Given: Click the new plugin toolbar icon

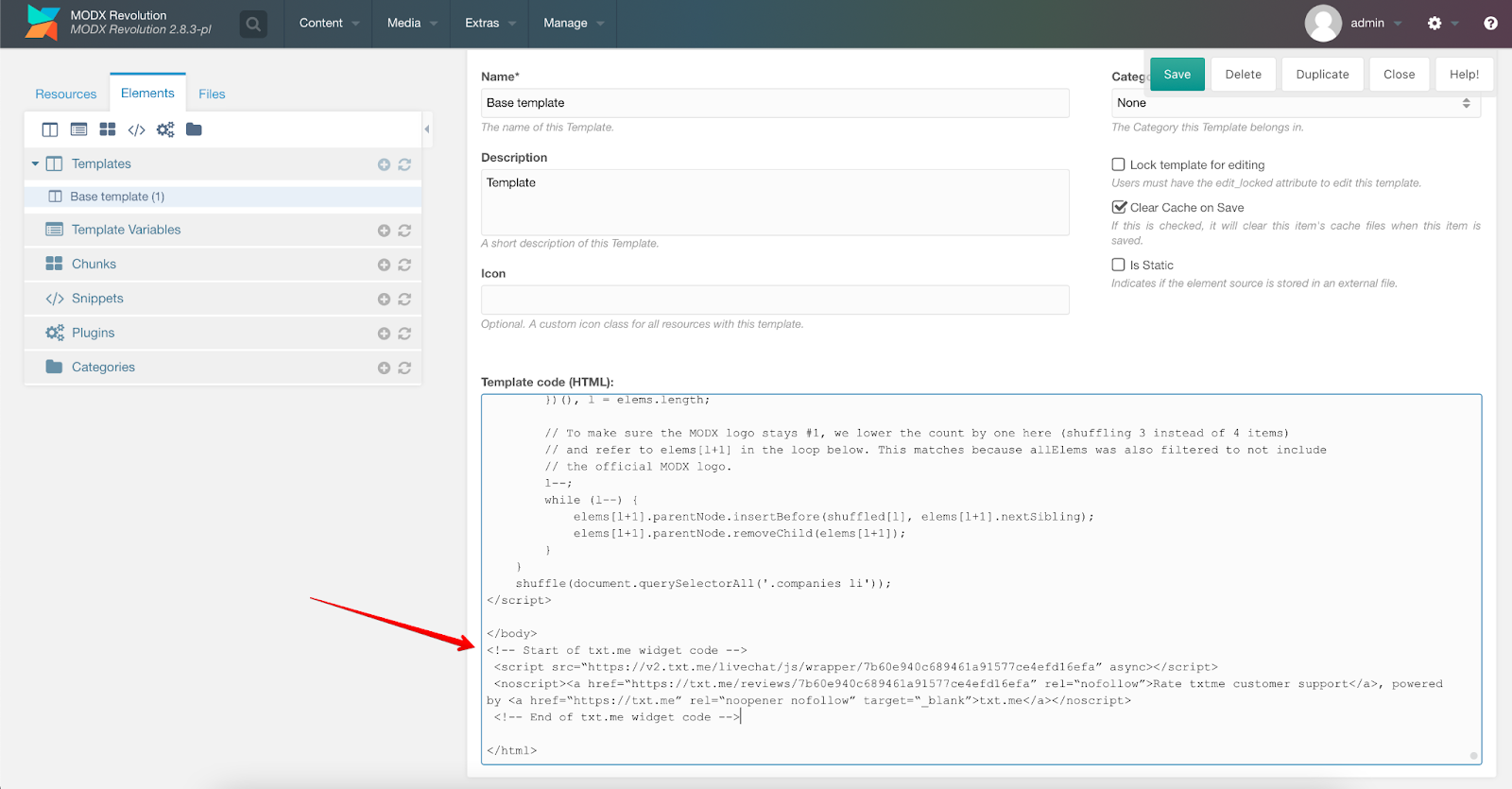Looking at the screenshot, I should click(165, 129).
